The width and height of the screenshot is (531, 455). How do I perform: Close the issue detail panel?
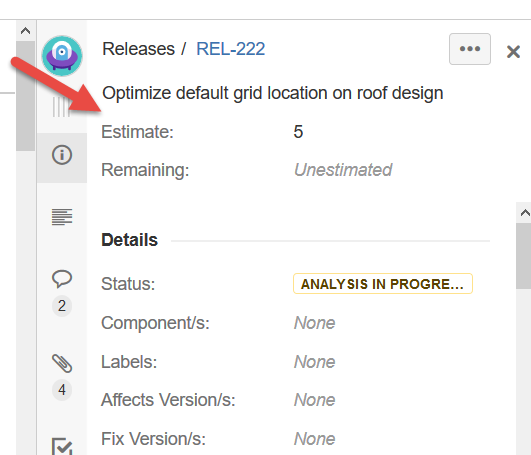tap(513, 52)
